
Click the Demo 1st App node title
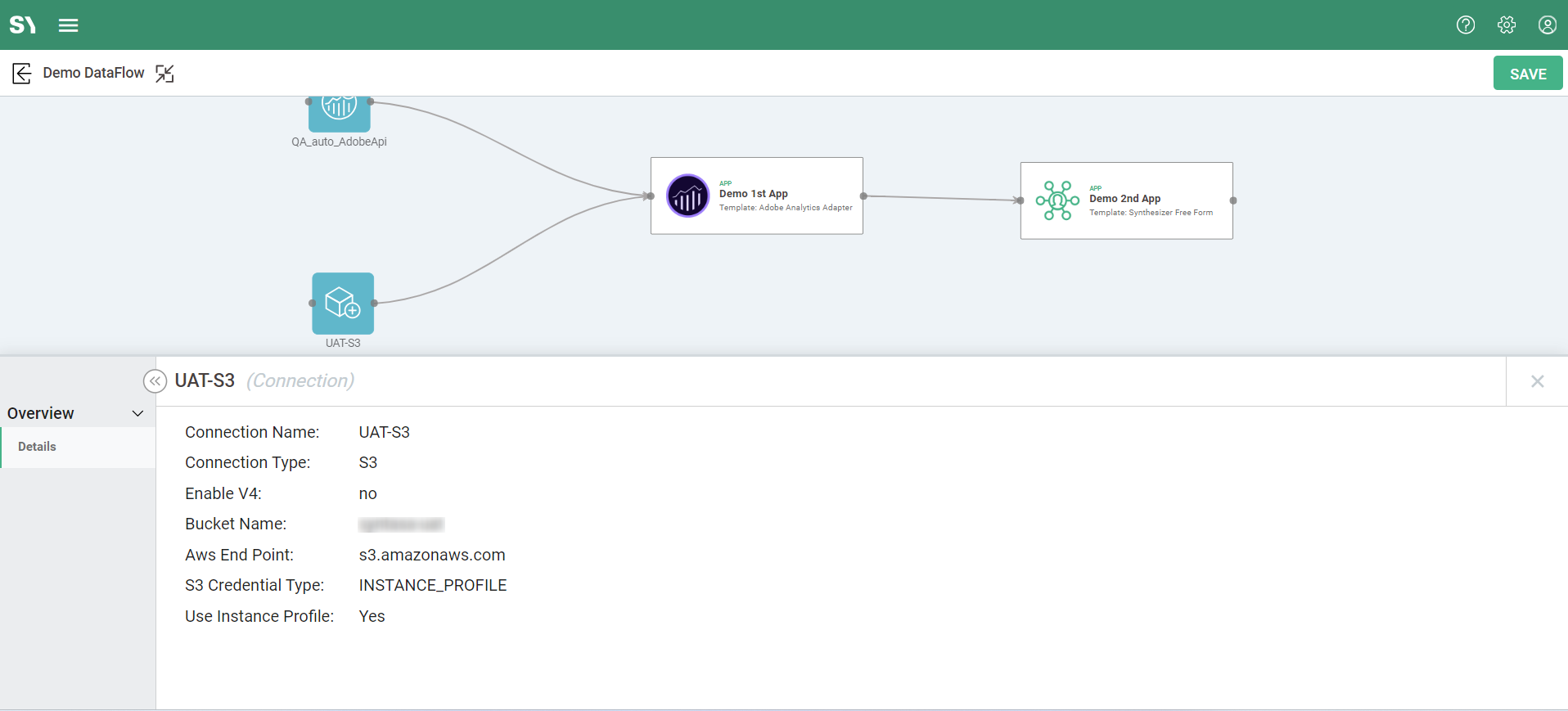(753, 194)
